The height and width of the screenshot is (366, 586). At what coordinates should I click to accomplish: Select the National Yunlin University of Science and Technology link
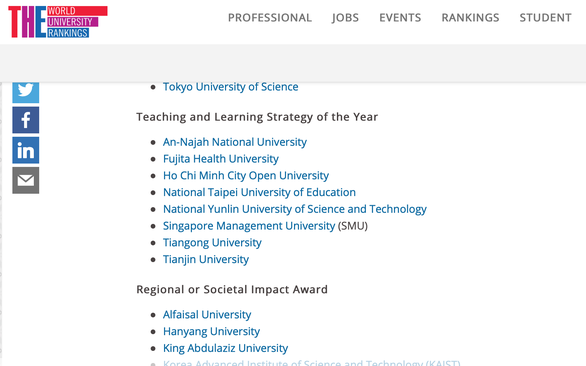coord(295,209)
